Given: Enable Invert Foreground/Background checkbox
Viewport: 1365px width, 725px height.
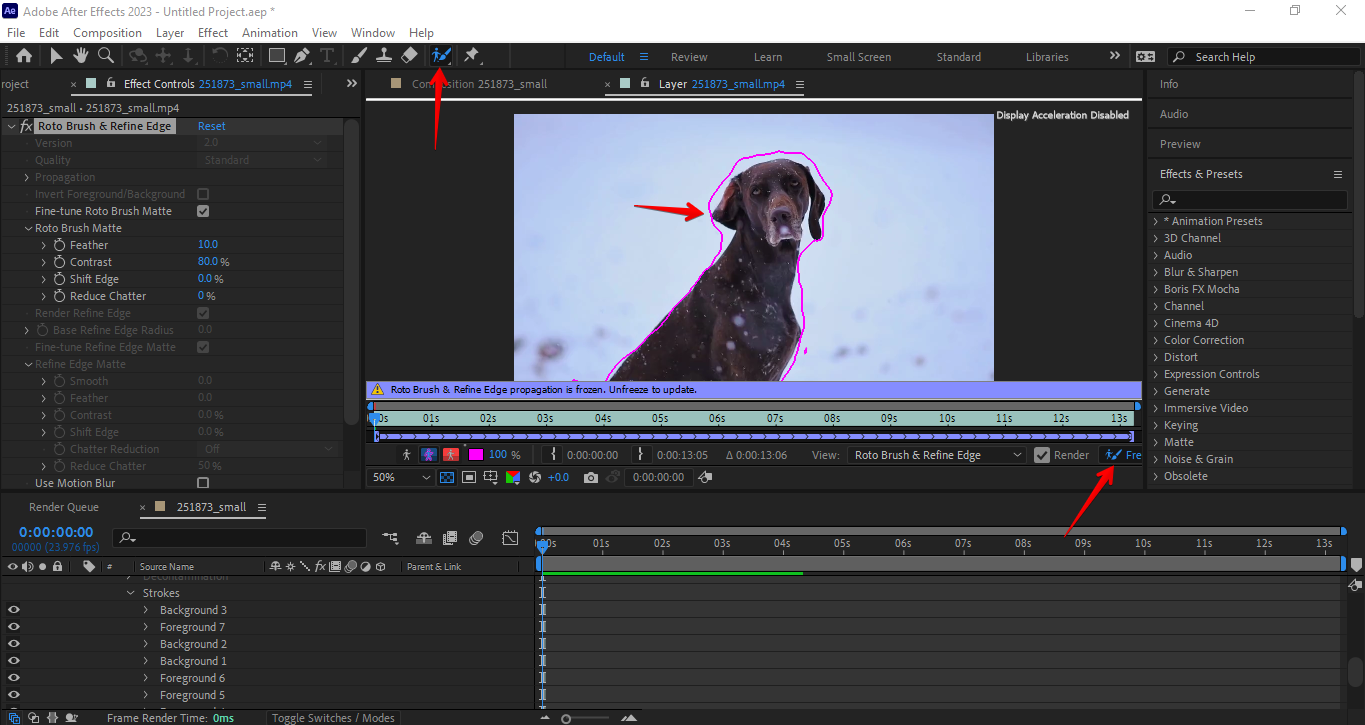Looking at the screenshot, I should pyautogui.click(x=202, y=193).
